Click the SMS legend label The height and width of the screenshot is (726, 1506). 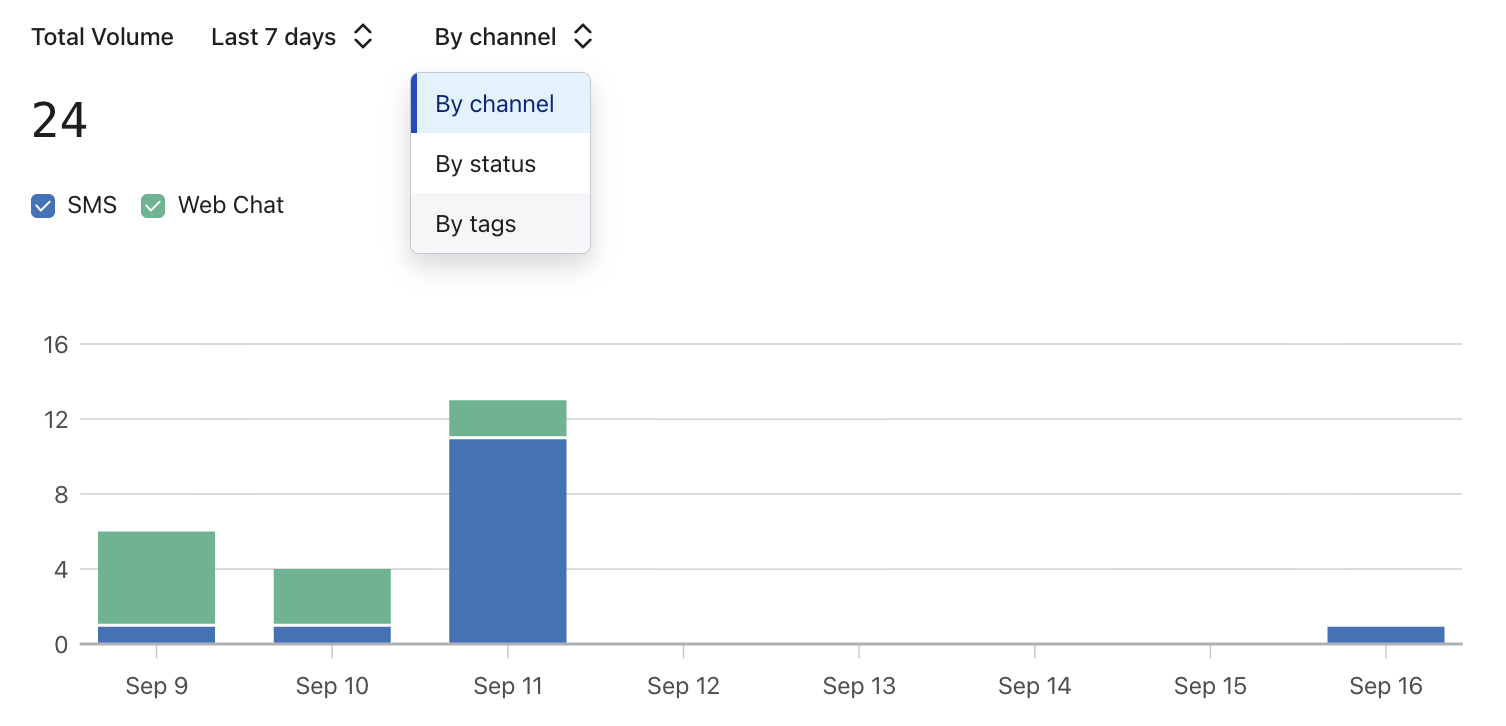[92, 206]
